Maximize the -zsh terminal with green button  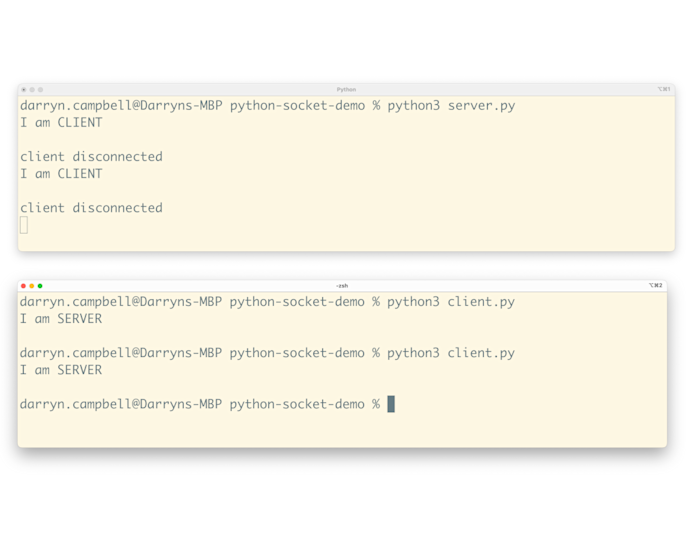coord(40,286)
